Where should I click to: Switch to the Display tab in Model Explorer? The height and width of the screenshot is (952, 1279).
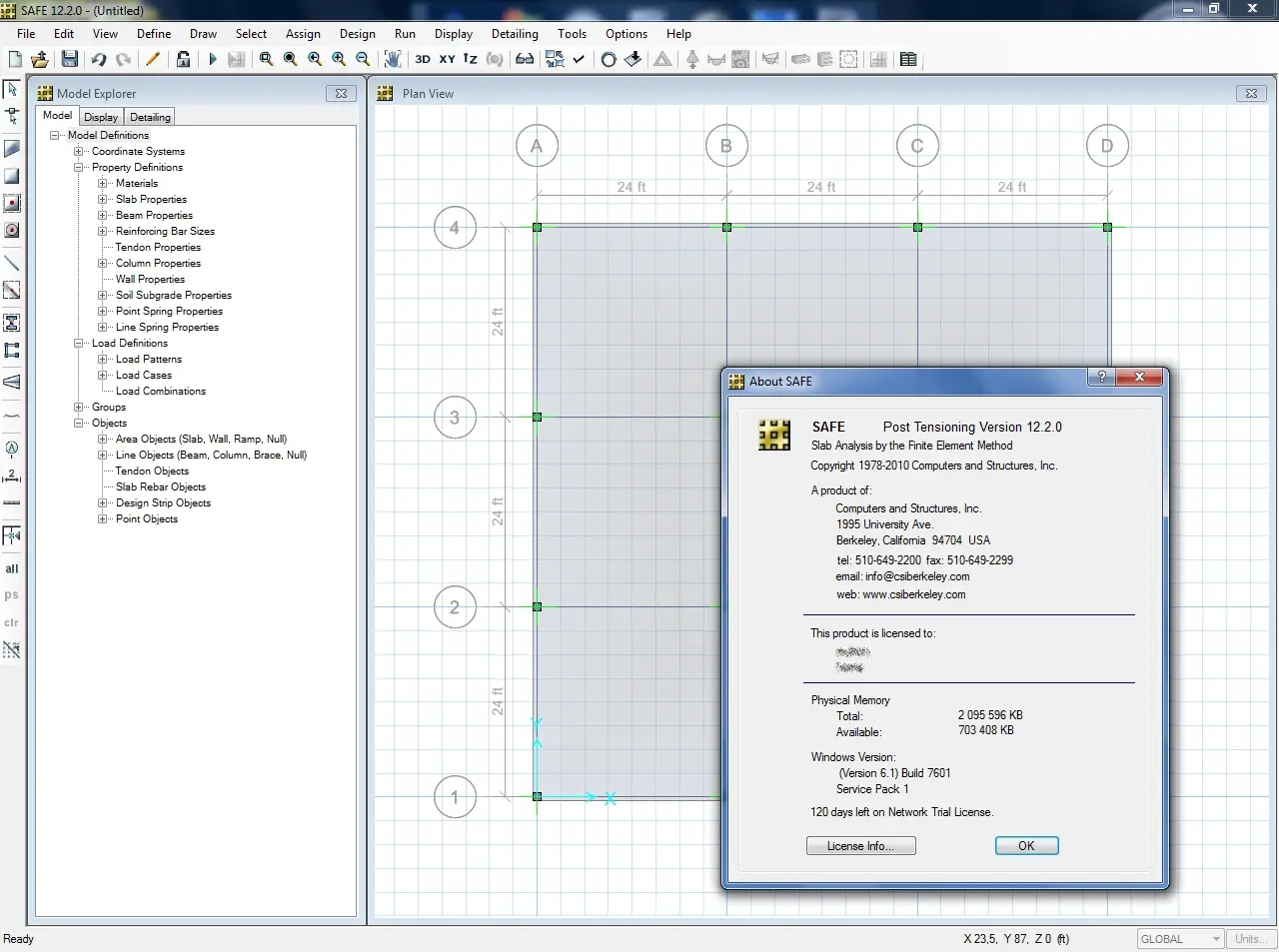101,117
